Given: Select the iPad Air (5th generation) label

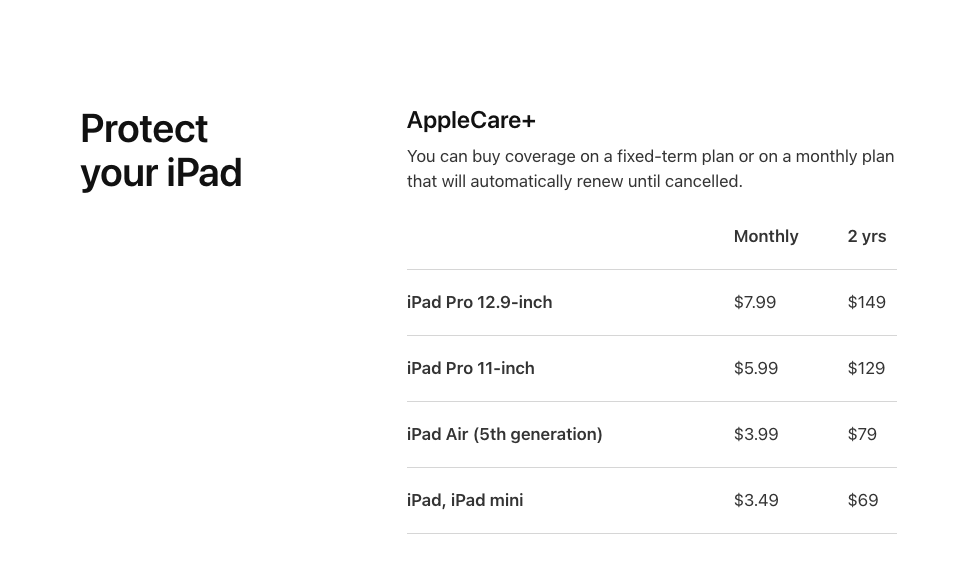Looking at the screenshot, I should click(x=504, y=434).
